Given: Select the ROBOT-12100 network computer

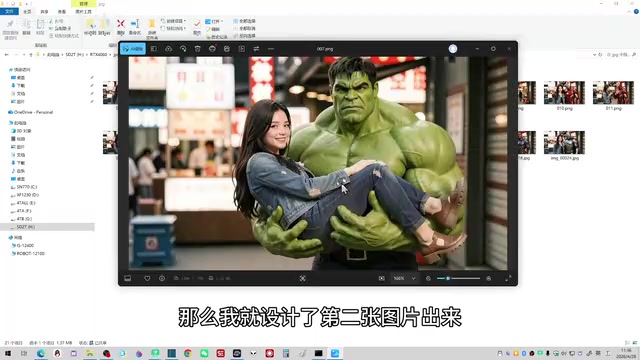Looking at the screenshot, I should click(28, 253).
